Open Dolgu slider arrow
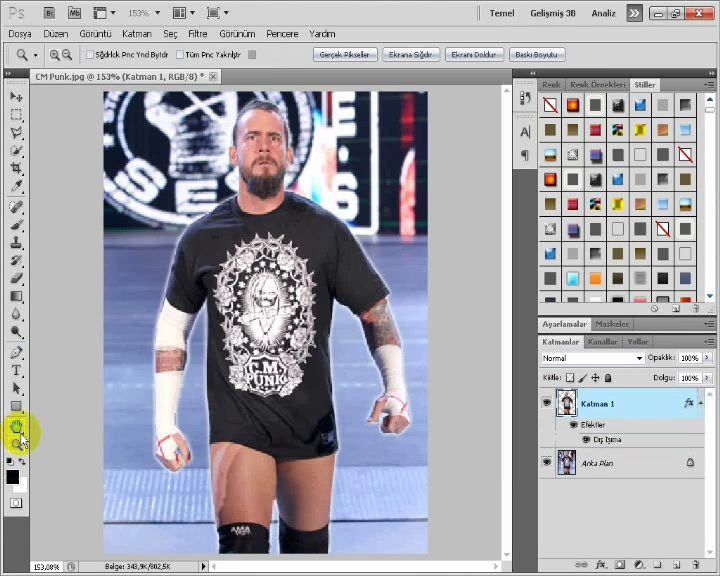This screenshot has height=576, width=720. point(707,378)
